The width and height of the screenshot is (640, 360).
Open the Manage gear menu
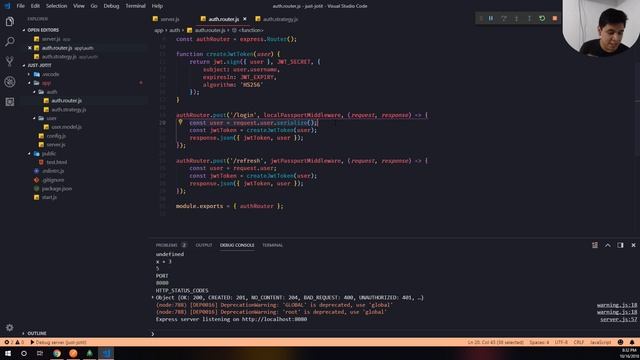pyautogui.click(x=10, y=327)
